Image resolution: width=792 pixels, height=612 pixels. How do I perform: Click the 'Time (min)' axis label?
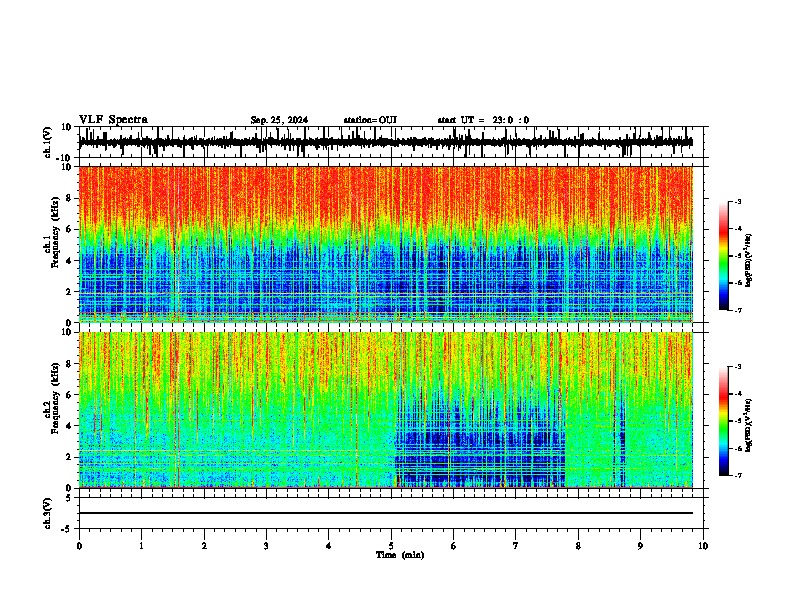click(400, 555)
